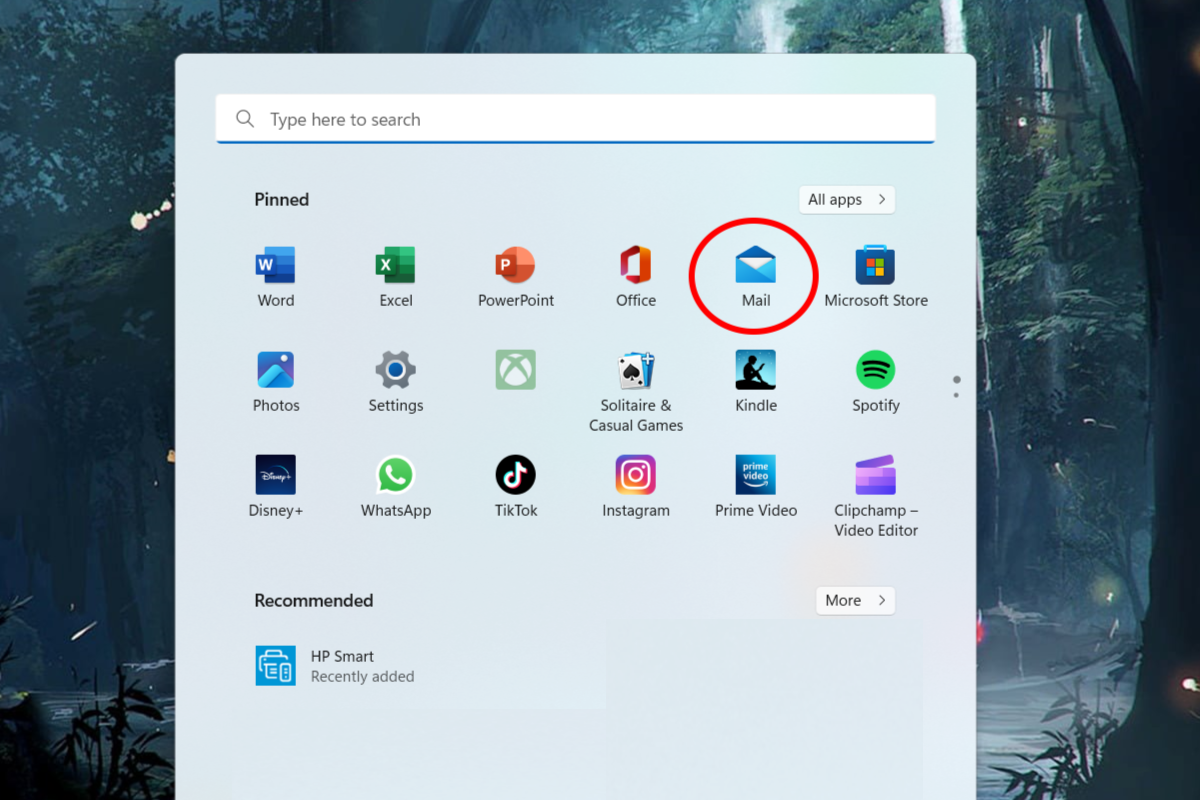Open WhatsApp
1200x800 pixels.
point(395,488)
